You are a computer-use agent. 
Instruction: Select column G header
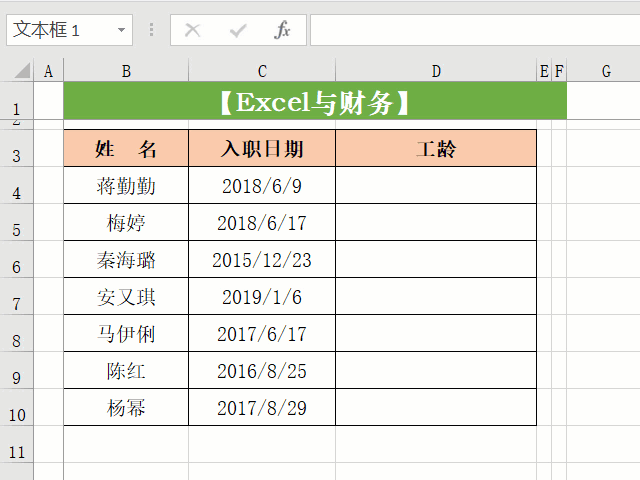pos(606,71)
